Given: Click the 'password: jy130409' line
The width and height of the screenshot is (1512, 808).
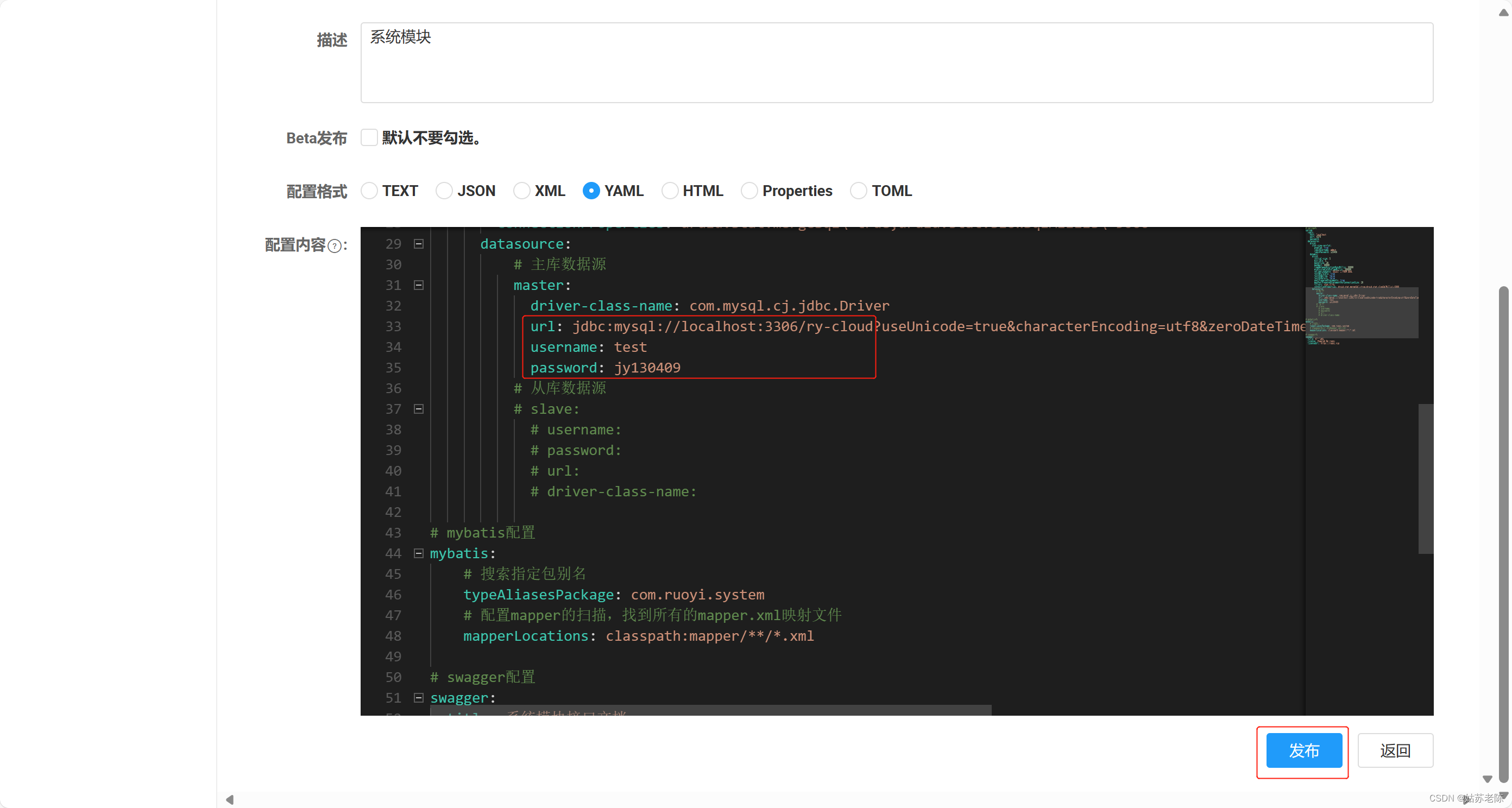Looking at the screenshot, I should (x=605, y=368).
